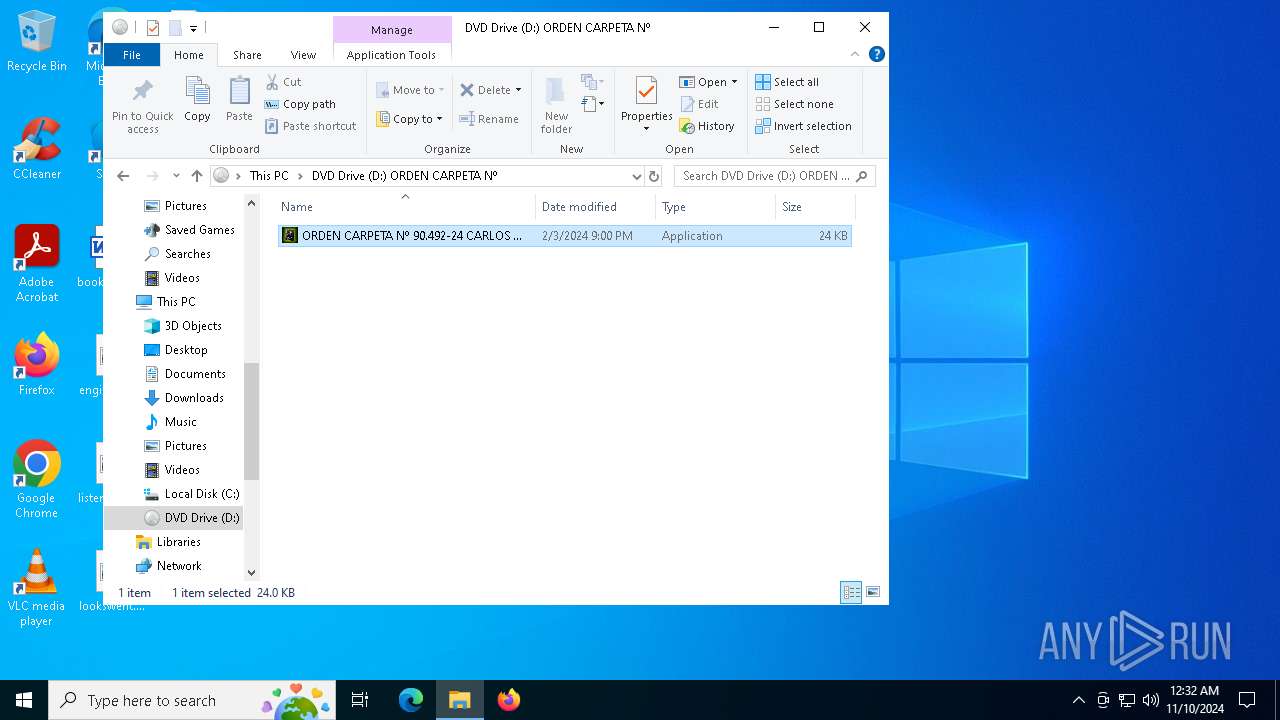
Task: Click Start button on taskbar
Action: click(24, 700)
